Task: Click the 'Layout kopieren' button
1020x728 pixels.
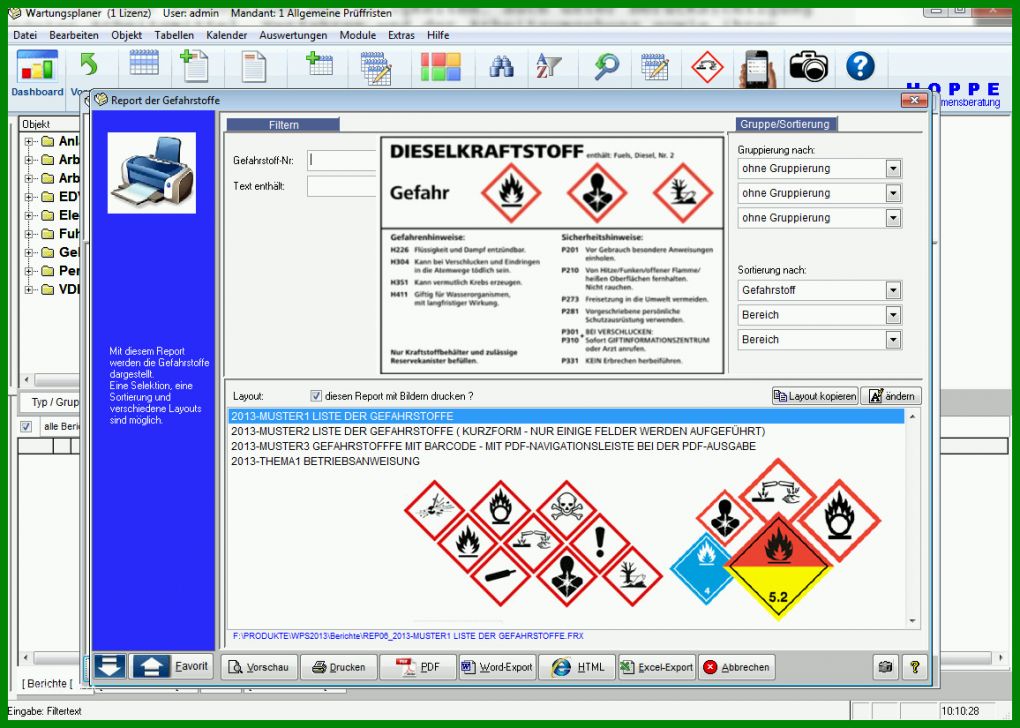Action: tap(815, 396)
